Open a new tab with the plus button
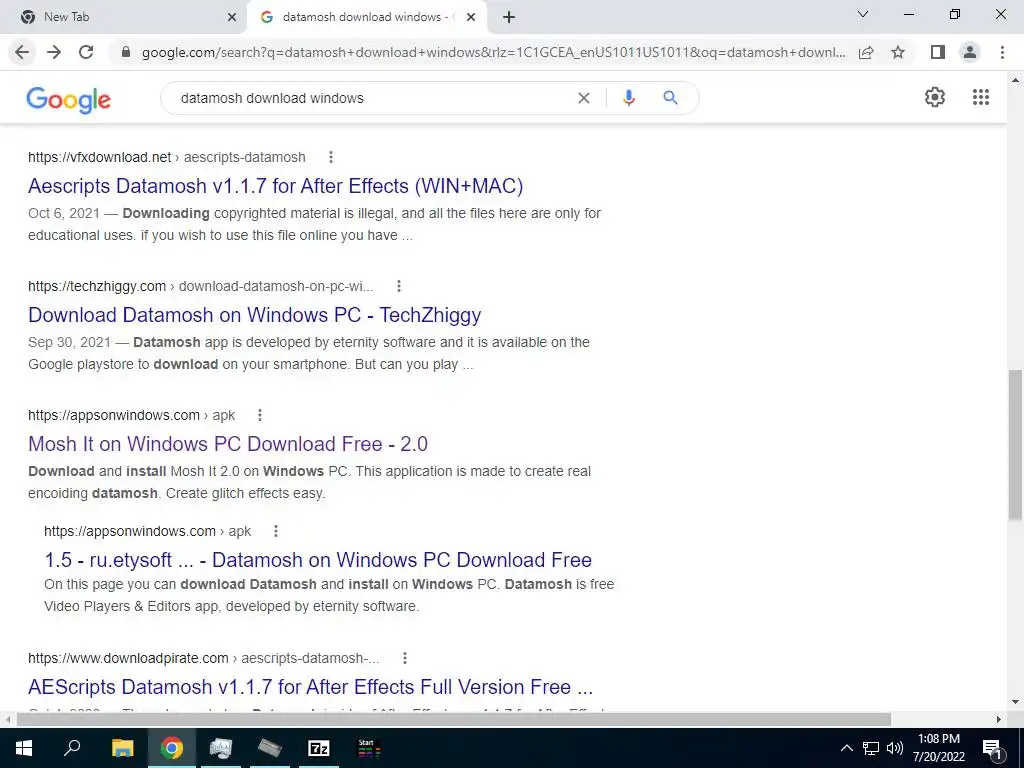The height and width of the screenshot is (768, 1024). pyautogui.click(x=509, y=17)
